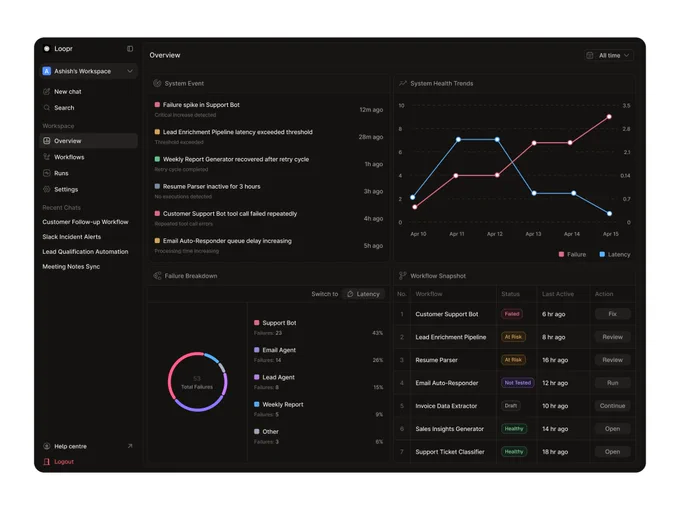Click the Help centre icon

point(47,446)
